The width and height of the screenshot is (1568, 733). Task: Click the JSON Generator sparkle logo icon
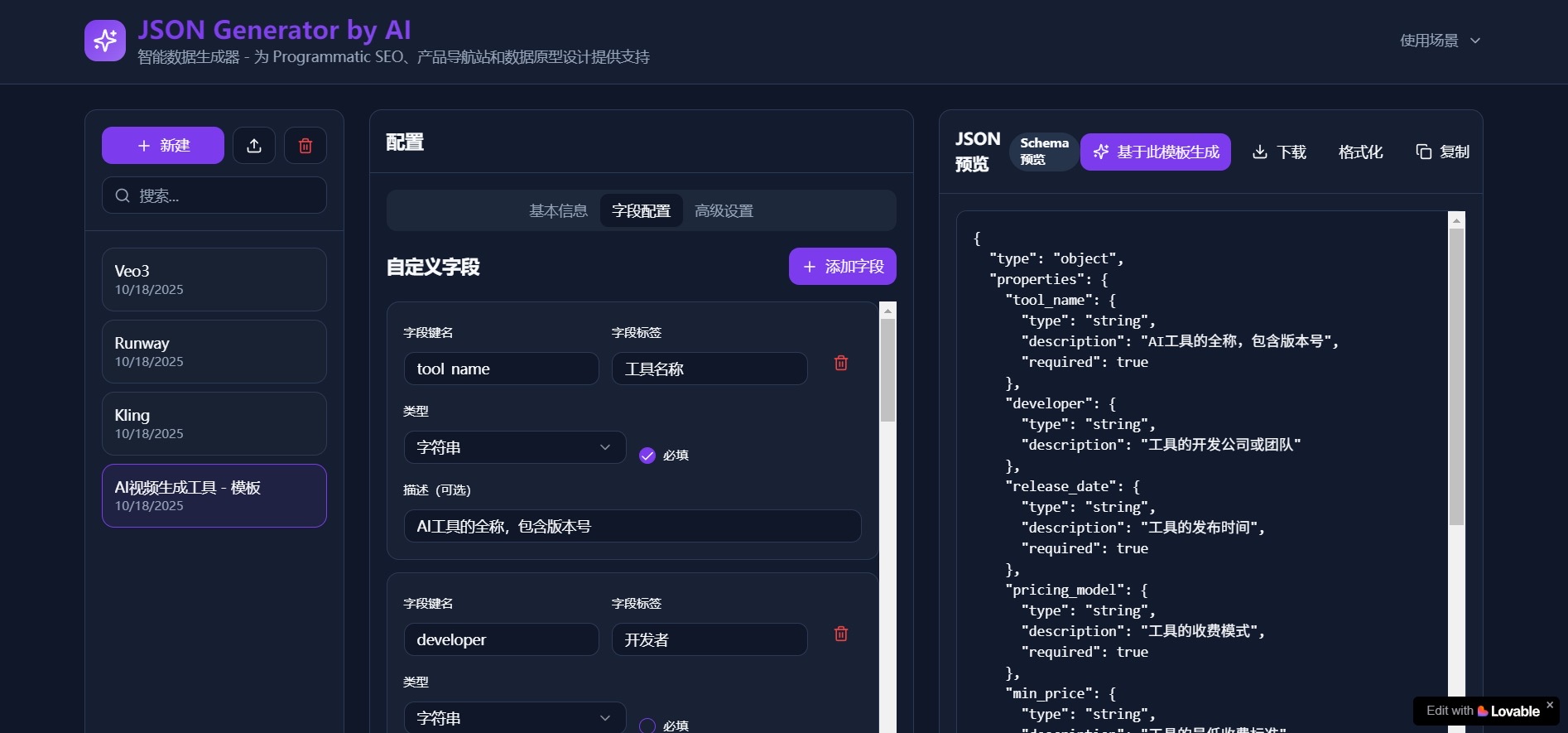(x=105, y=41)
